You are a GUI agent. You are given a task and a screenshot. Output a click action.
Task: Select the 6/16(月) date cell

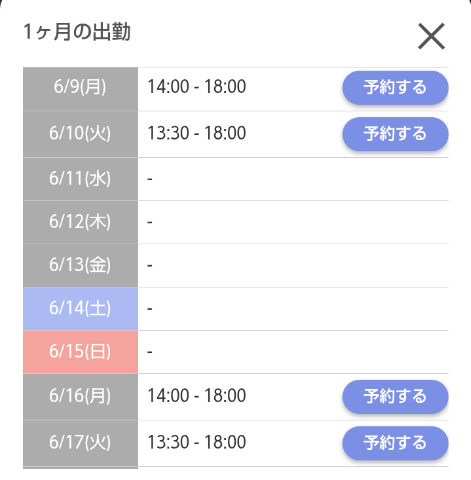pyautogui.click(x=80, y=397)
